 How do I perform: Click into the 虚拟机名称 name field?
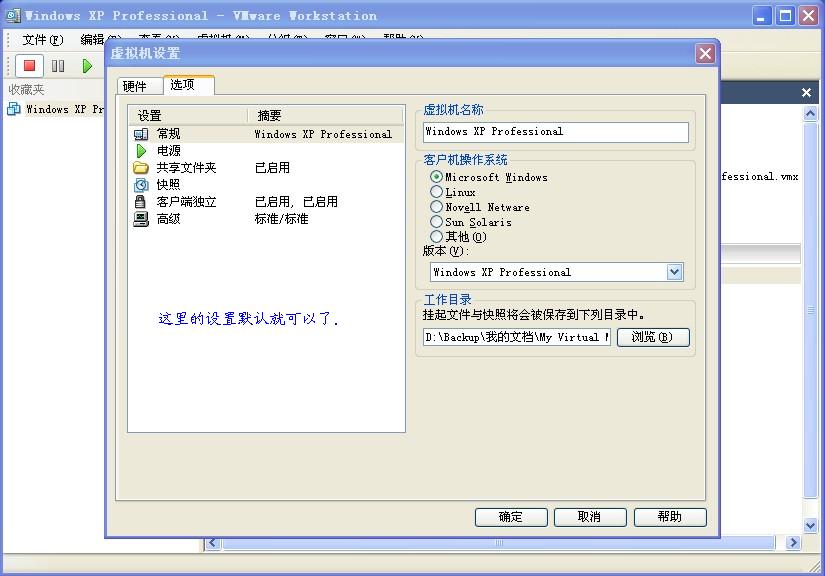pos(556,132)
